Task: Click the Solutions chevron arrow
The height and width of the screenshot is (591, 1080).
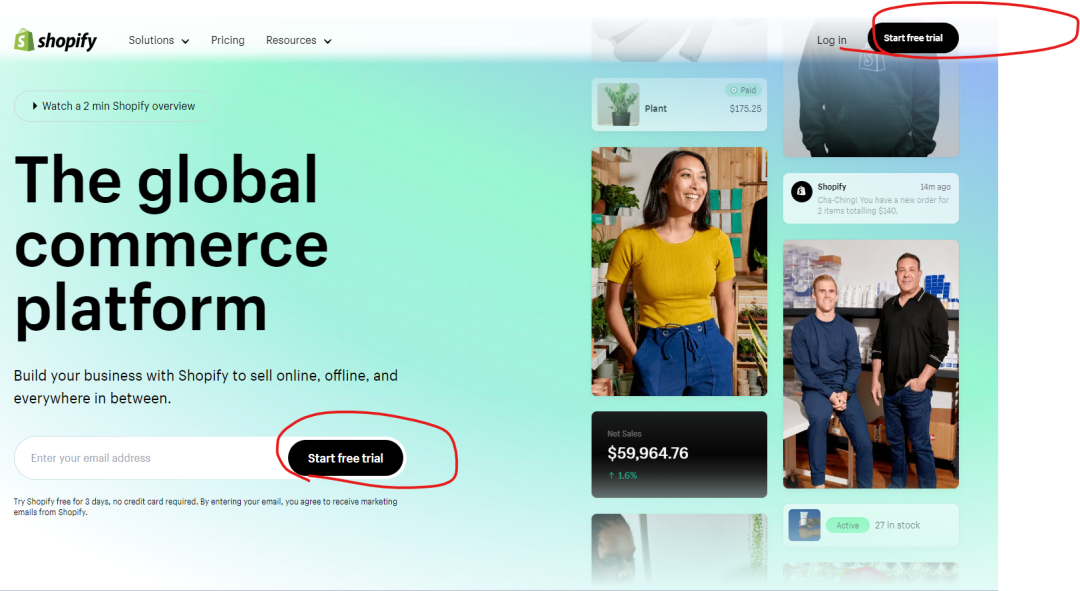Action: (x=186, y=41)
